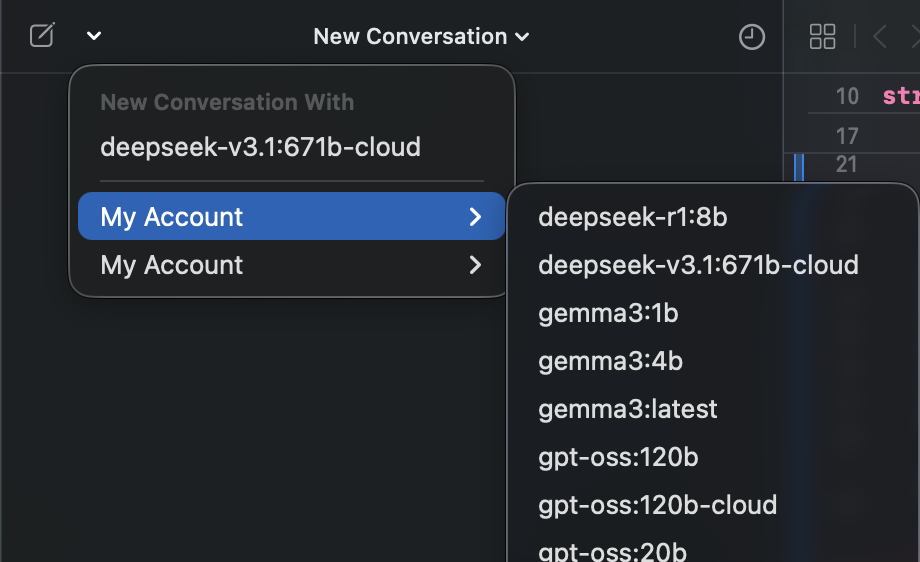Select the non-highlighted My Account entry
Viewport: 920px width, 562px height.
coord(172,265)
